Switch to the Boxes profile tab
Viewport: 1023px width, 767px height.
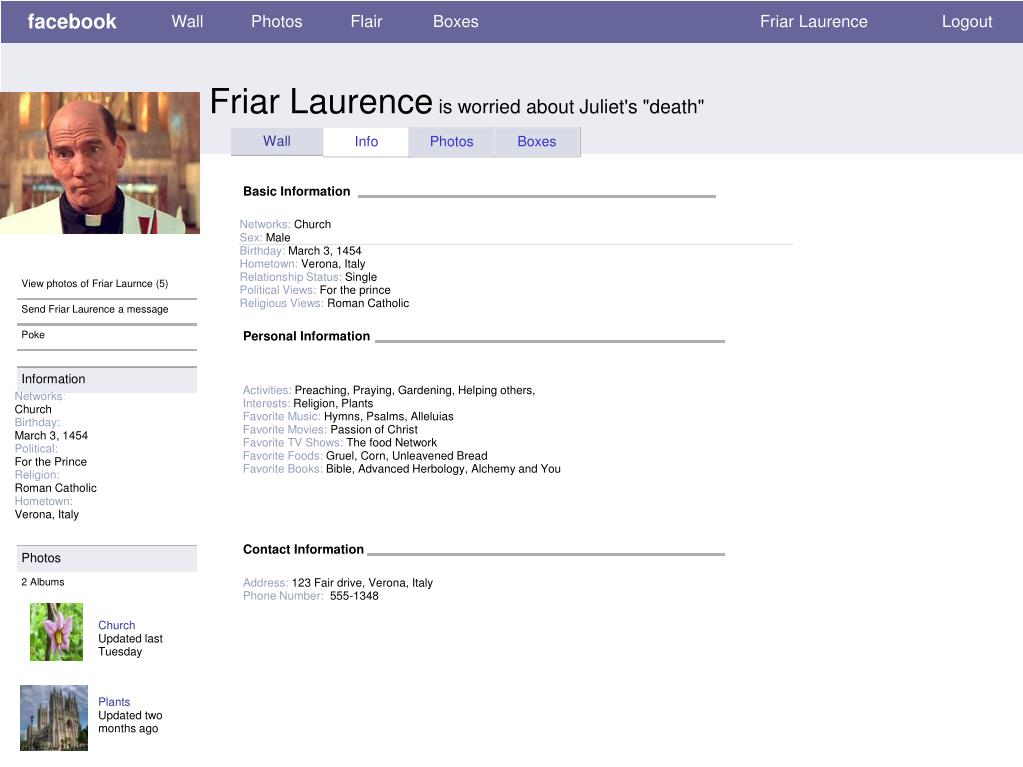pos(537,142)
